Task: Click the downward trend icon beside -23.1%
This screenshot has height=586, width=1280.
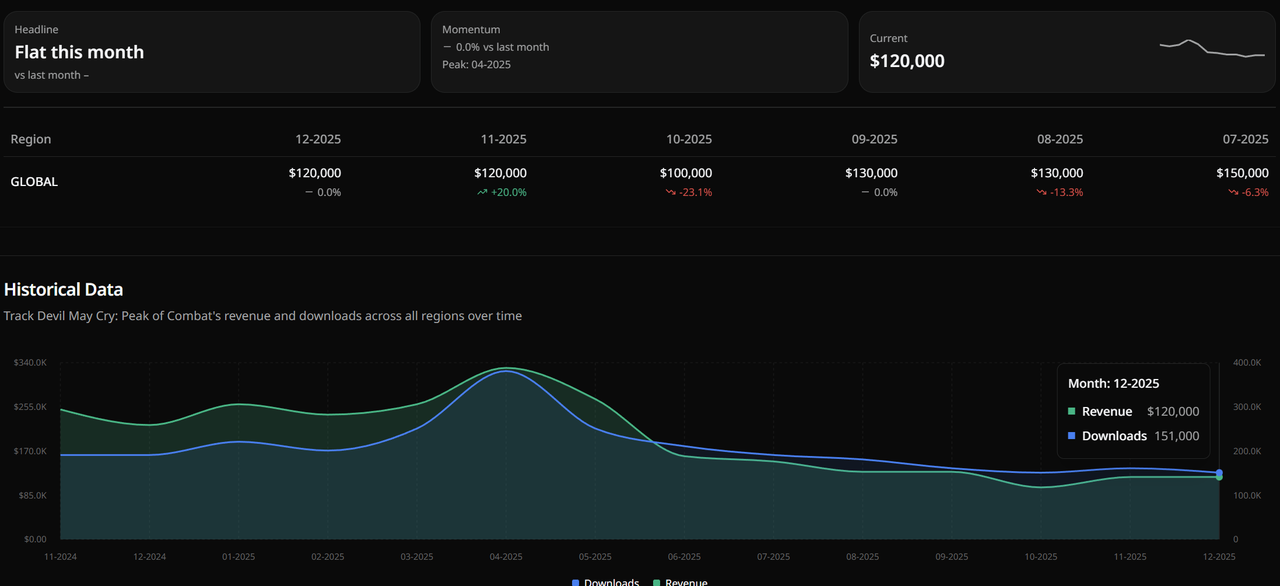Action: pyautogui.click(x=670, y=192)
